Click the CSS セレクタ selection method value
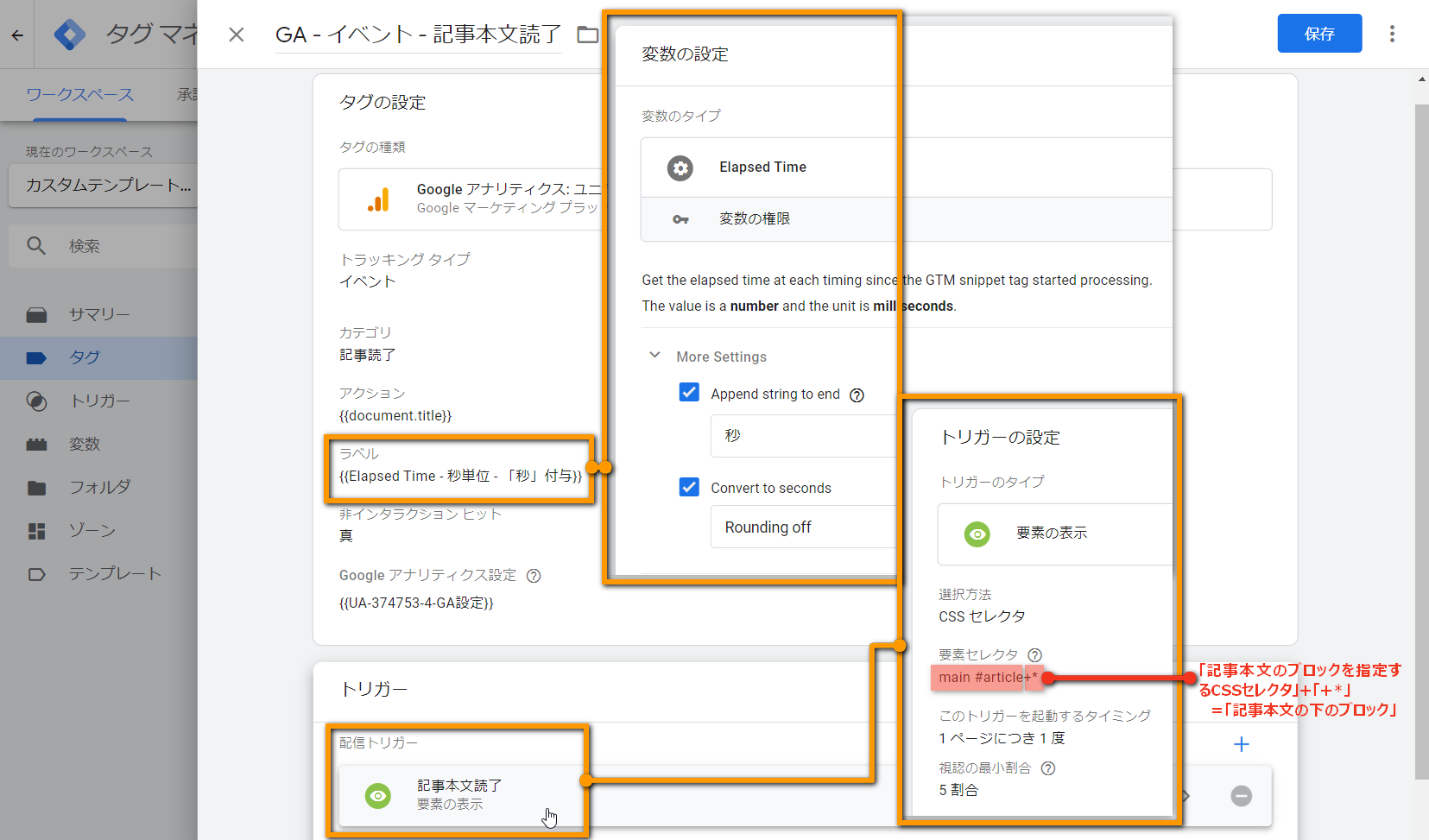1429x840 pixels. tap(982, 616)
